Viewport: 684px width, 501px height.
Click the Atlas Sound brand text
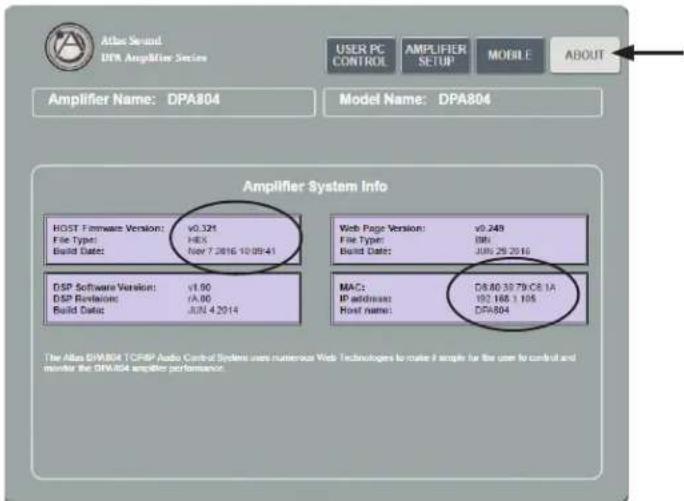[x=131, y=41]
